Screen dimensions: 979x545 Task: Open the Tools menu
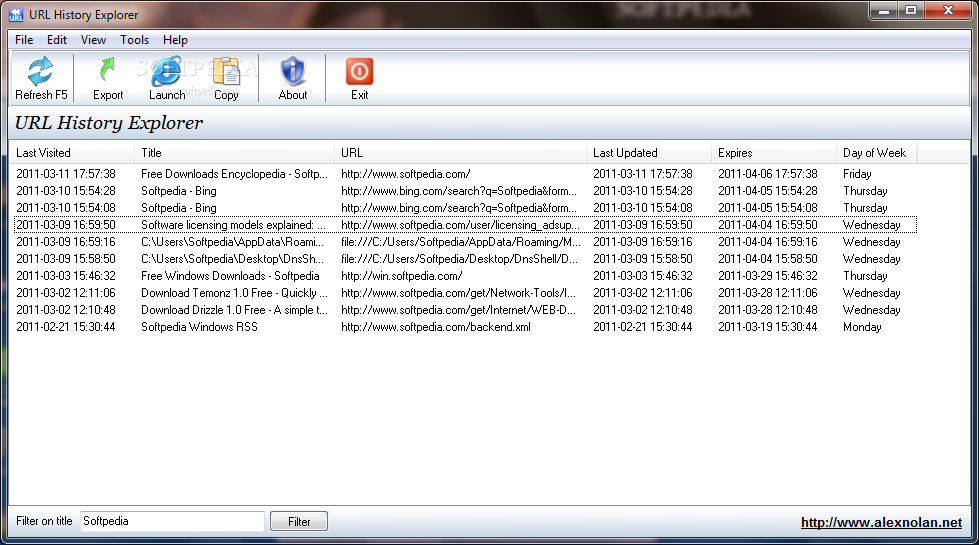[134, 40]
